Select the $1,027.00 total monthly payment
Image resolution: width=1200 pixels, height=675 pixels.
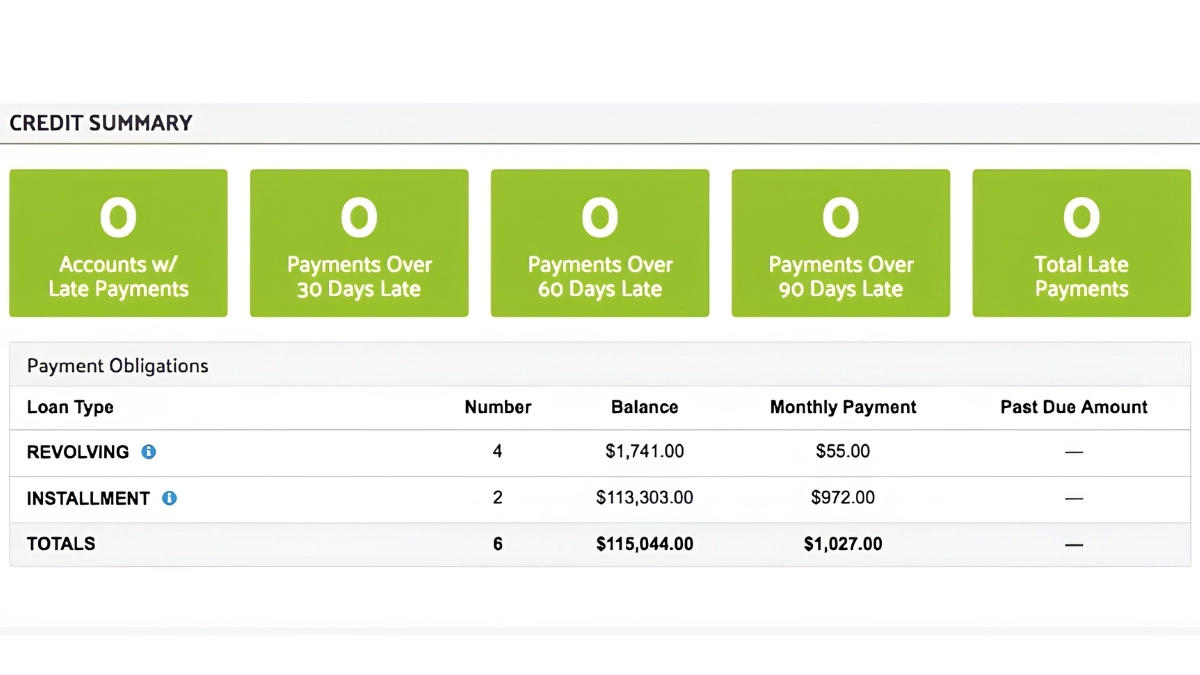click(x=843, y=544)
